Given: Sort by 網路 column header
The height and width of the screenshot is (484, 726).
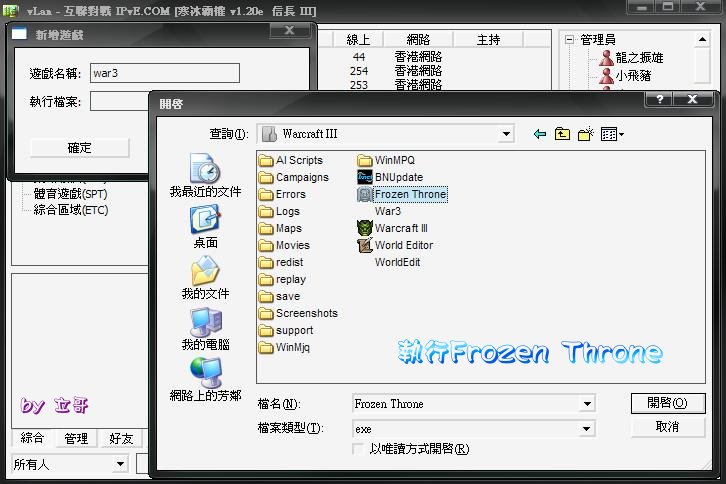Looking at the screenshot, I should [419, 40].
